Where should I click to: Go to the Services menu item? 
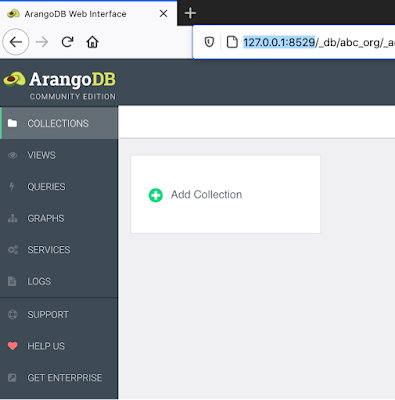click(x=59, y=250)
